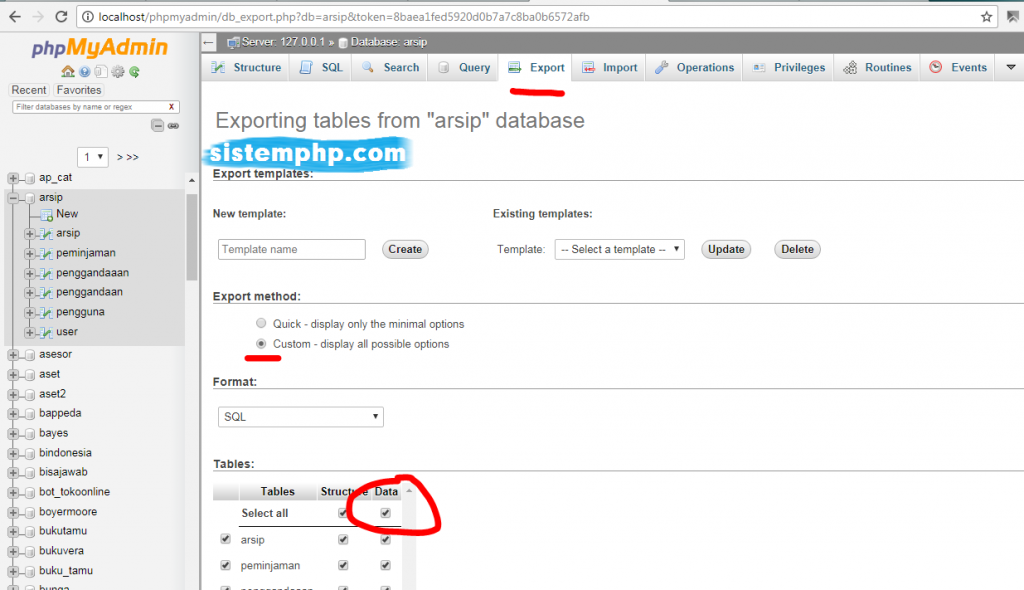This screenshot has height=590, width=1024.
Task: Open the documentation help icon in sidebar
Action: [x=85, y=72]
